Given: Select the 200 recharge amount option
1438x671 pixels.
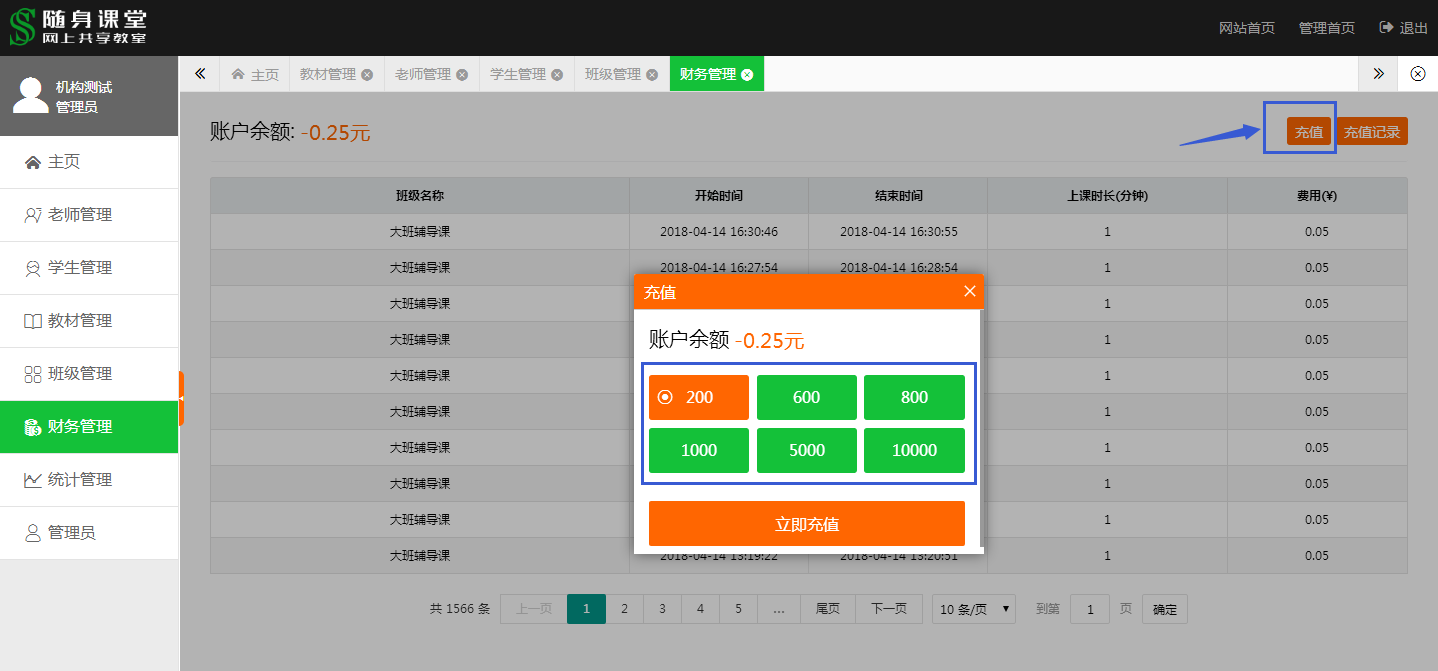Looking at the screenshot, I should pos(699,397).
